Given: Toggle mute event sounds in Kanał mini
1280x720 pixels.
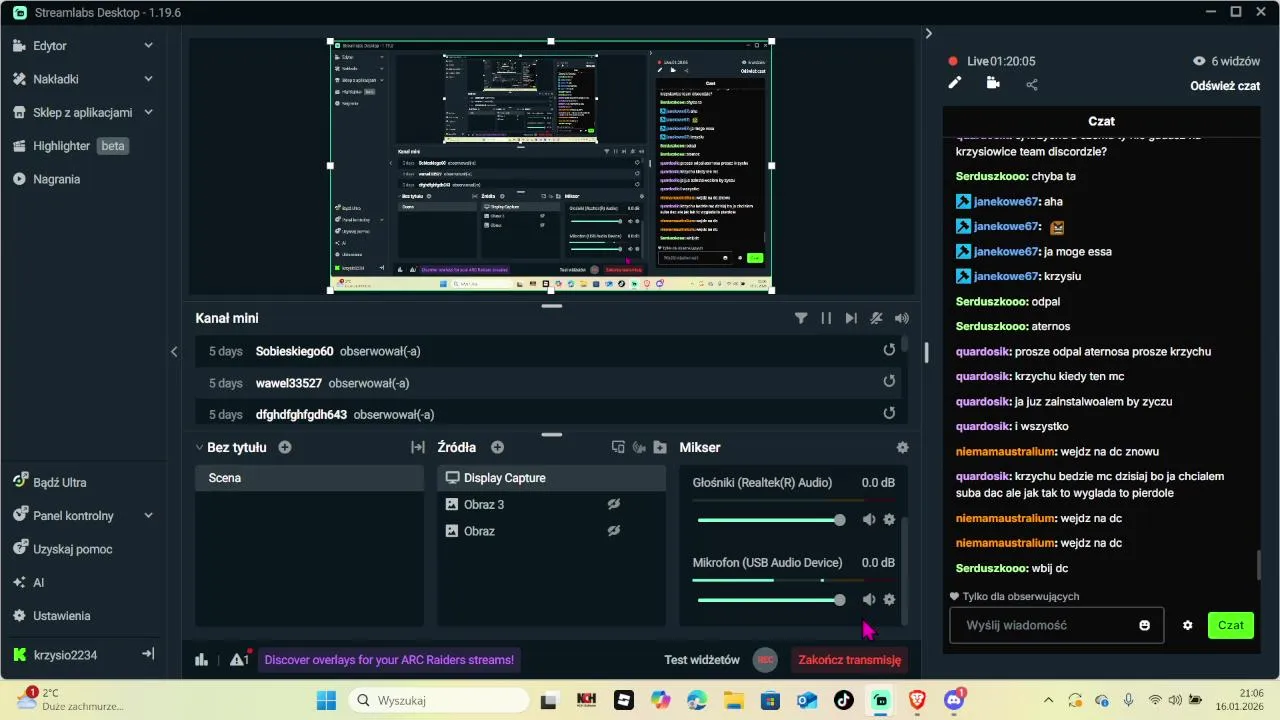Looking at the screenshot, I should tap(877, 318).
